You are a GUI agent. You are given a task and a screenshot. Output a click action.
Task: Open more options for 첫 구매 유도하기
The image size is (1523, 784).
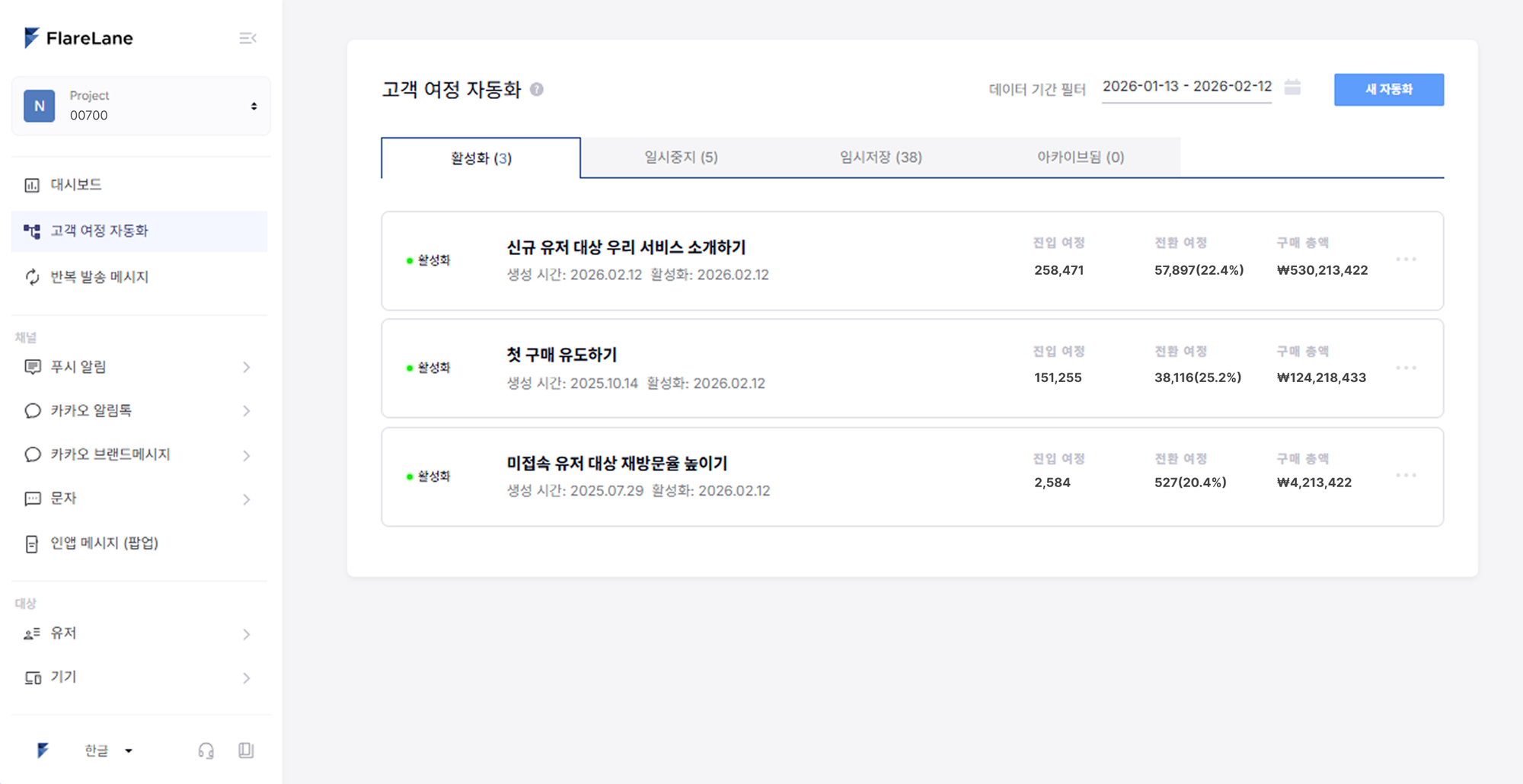(x=1406, y=368)
